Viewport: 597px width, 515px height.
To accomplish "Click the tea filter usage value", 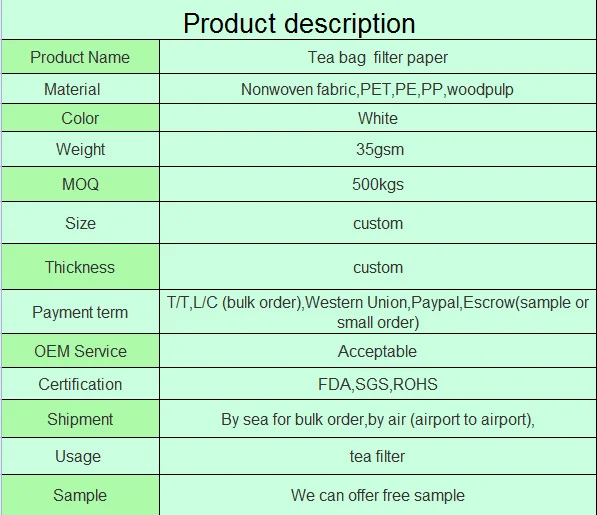I will 377,456.
